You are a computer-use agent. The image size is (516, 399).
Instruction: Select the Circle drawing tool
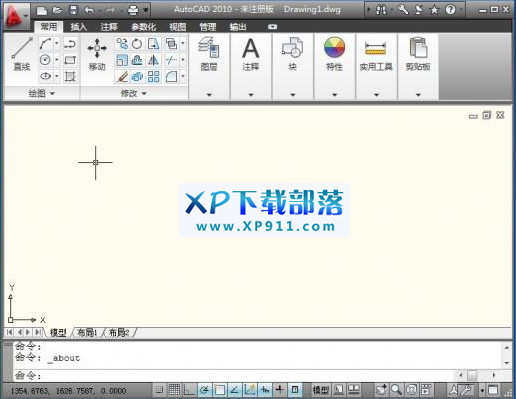tap(45, 60)
